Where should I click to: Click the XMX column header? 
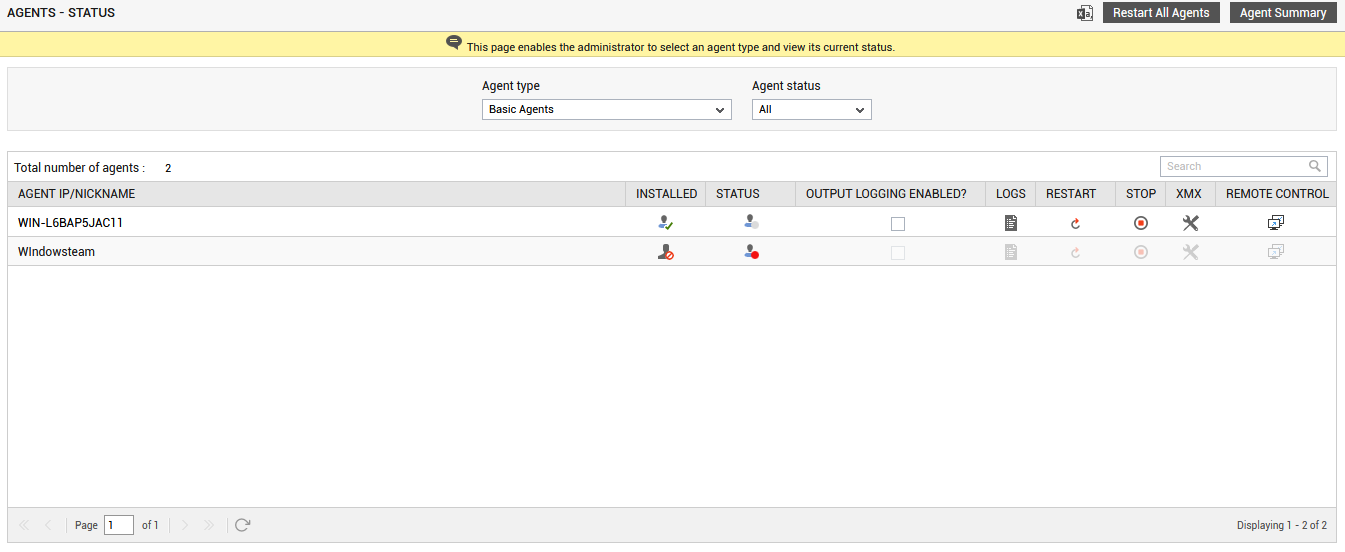[x=1189, y=194]
